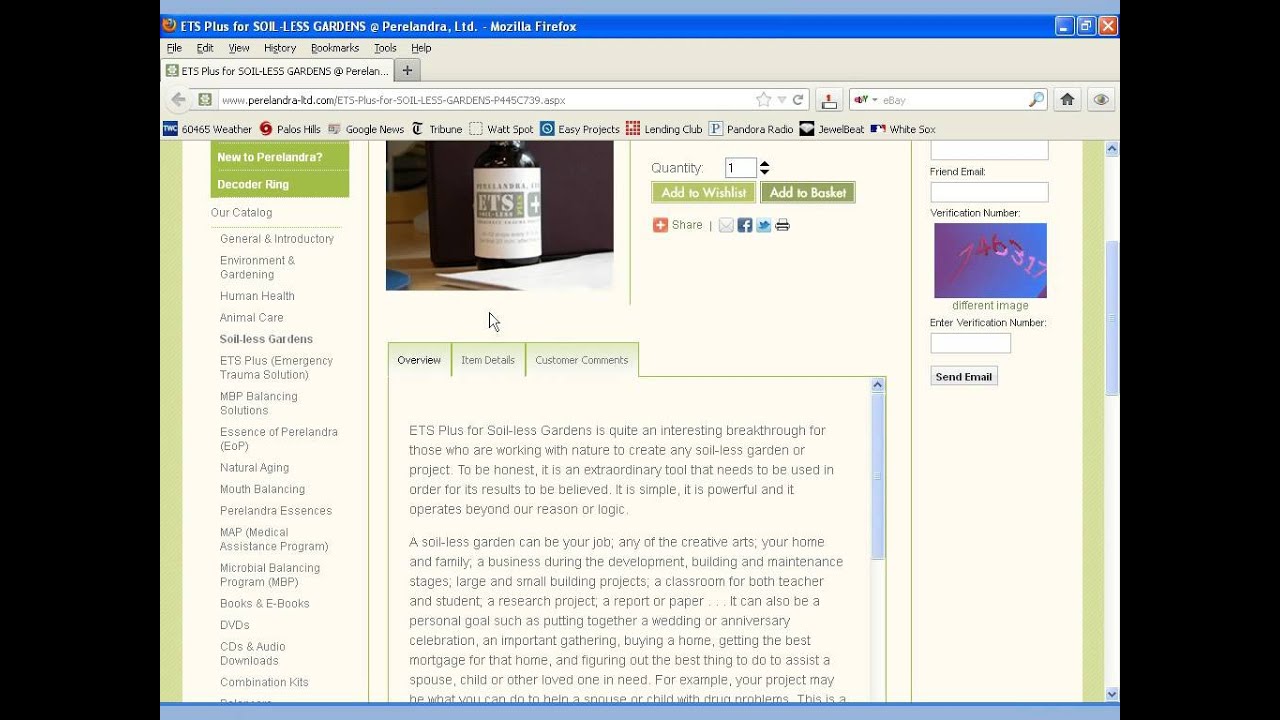
Task: Click the browser Back arrow button
Action: 178,100
